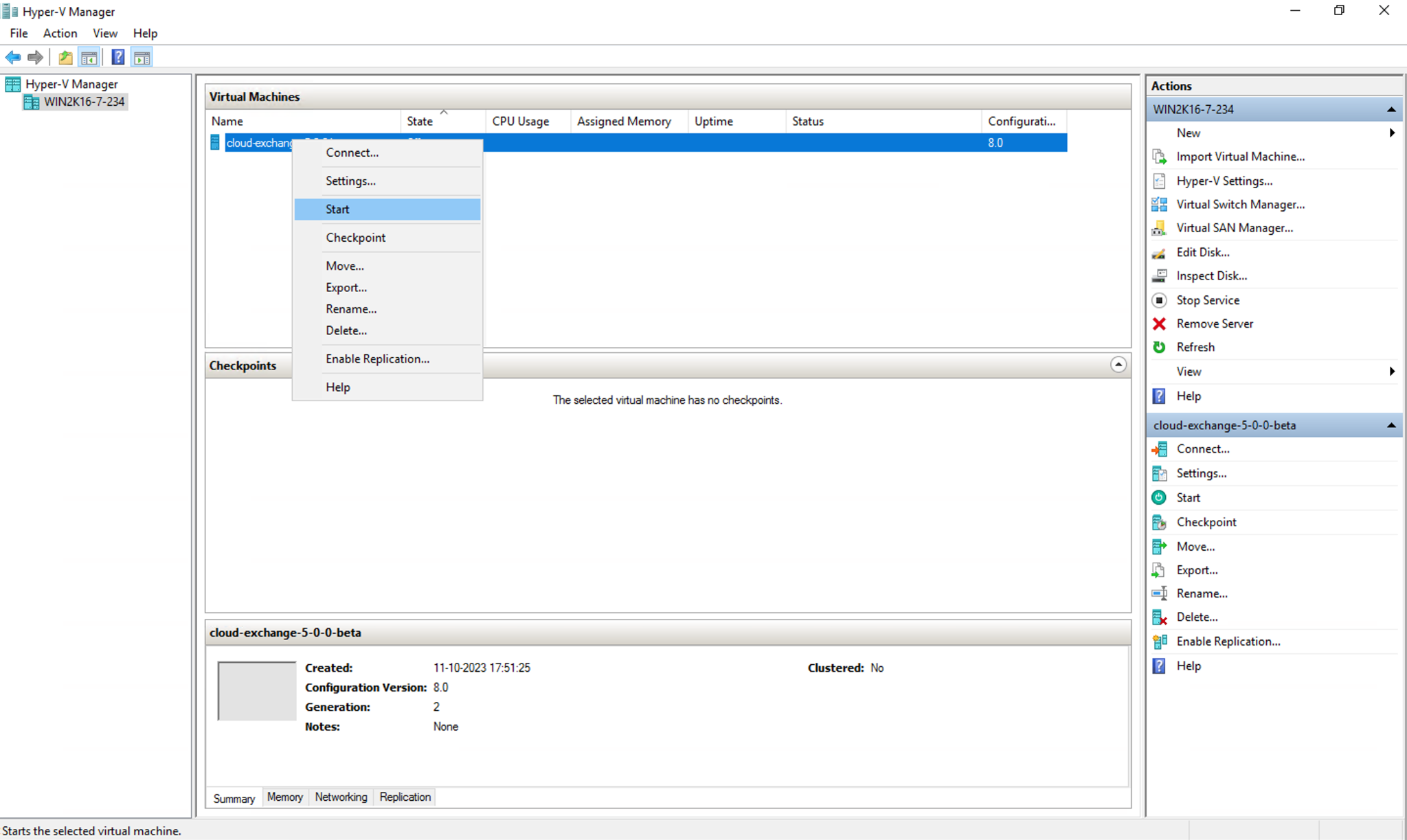Sort by the Configuration column header
The height and width of the screenshot is (840, 1407).
coord(1024,122)
